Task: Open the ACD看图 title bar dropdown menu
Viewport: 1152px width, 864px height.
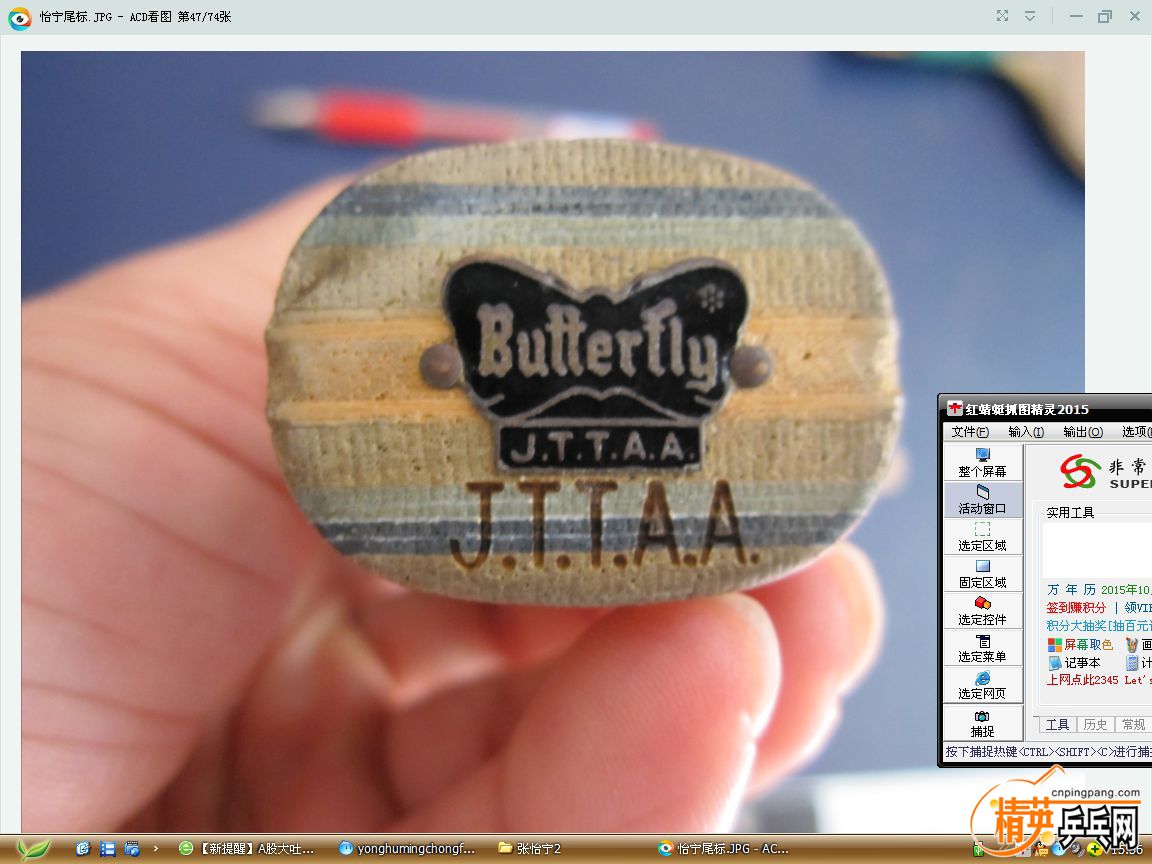Action: click(x=1030, y=15)
